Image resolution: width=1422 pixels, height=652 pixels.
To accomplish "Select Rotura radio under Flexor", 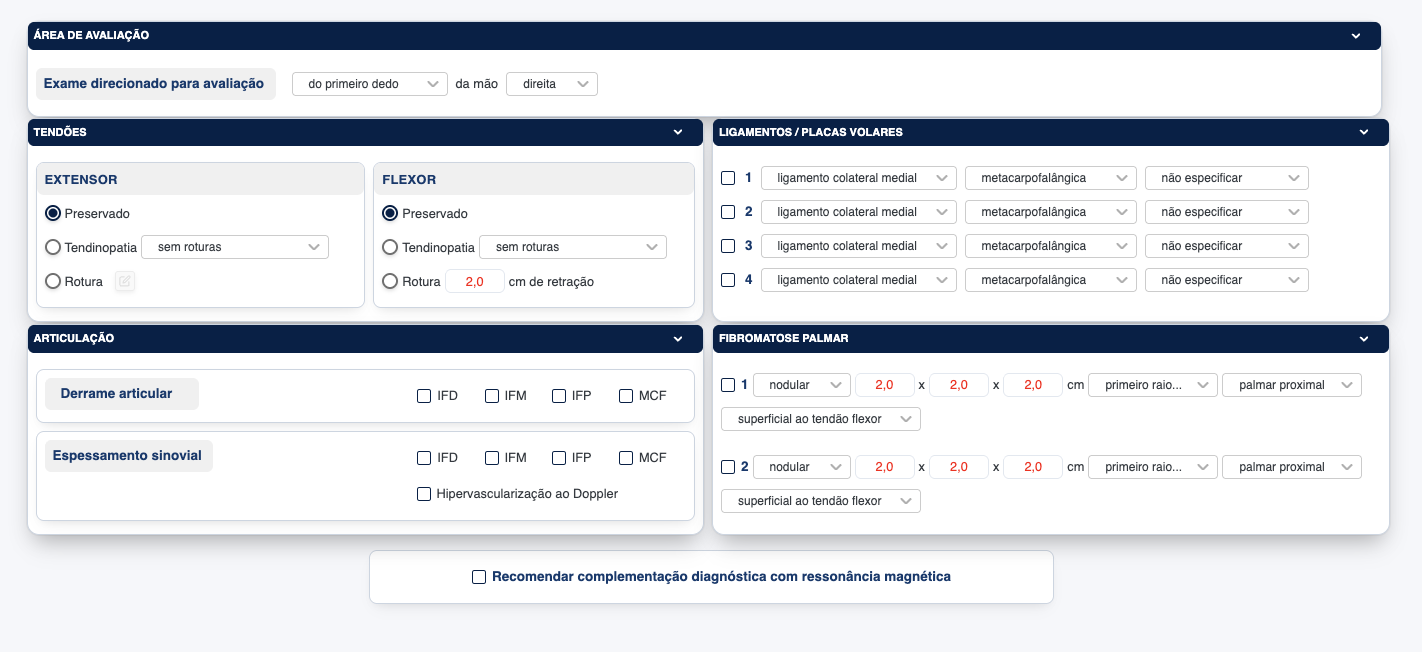I will (390, 282).
